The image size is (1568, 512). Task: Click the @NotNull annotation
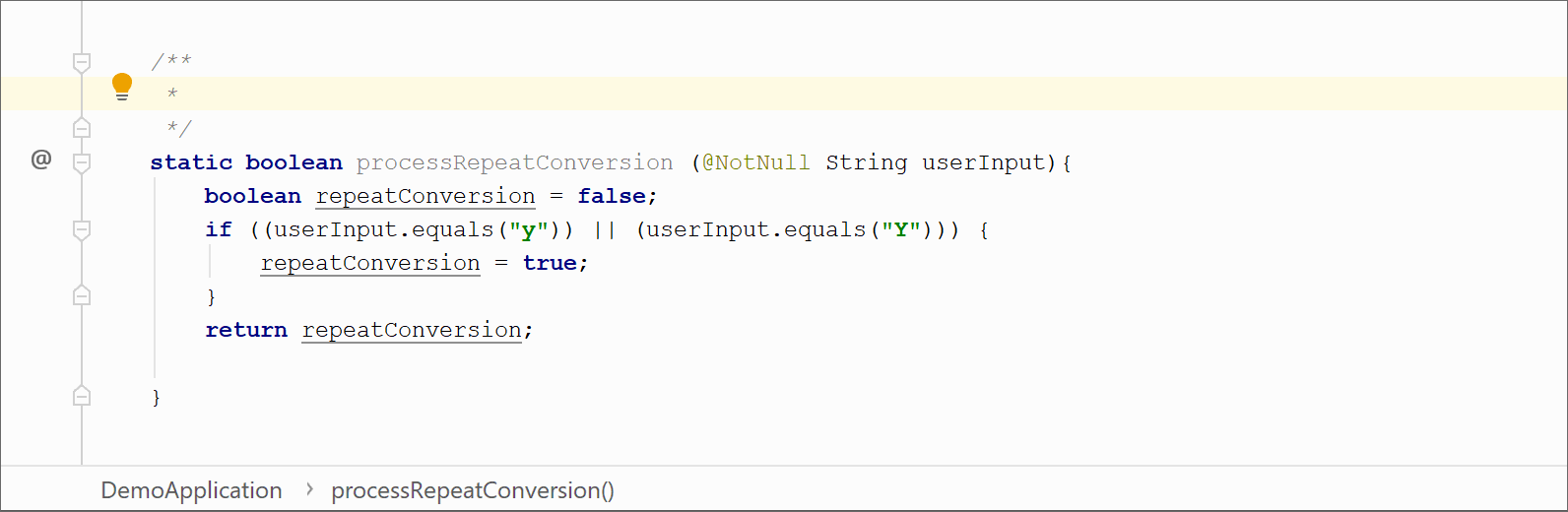[756, 162]
